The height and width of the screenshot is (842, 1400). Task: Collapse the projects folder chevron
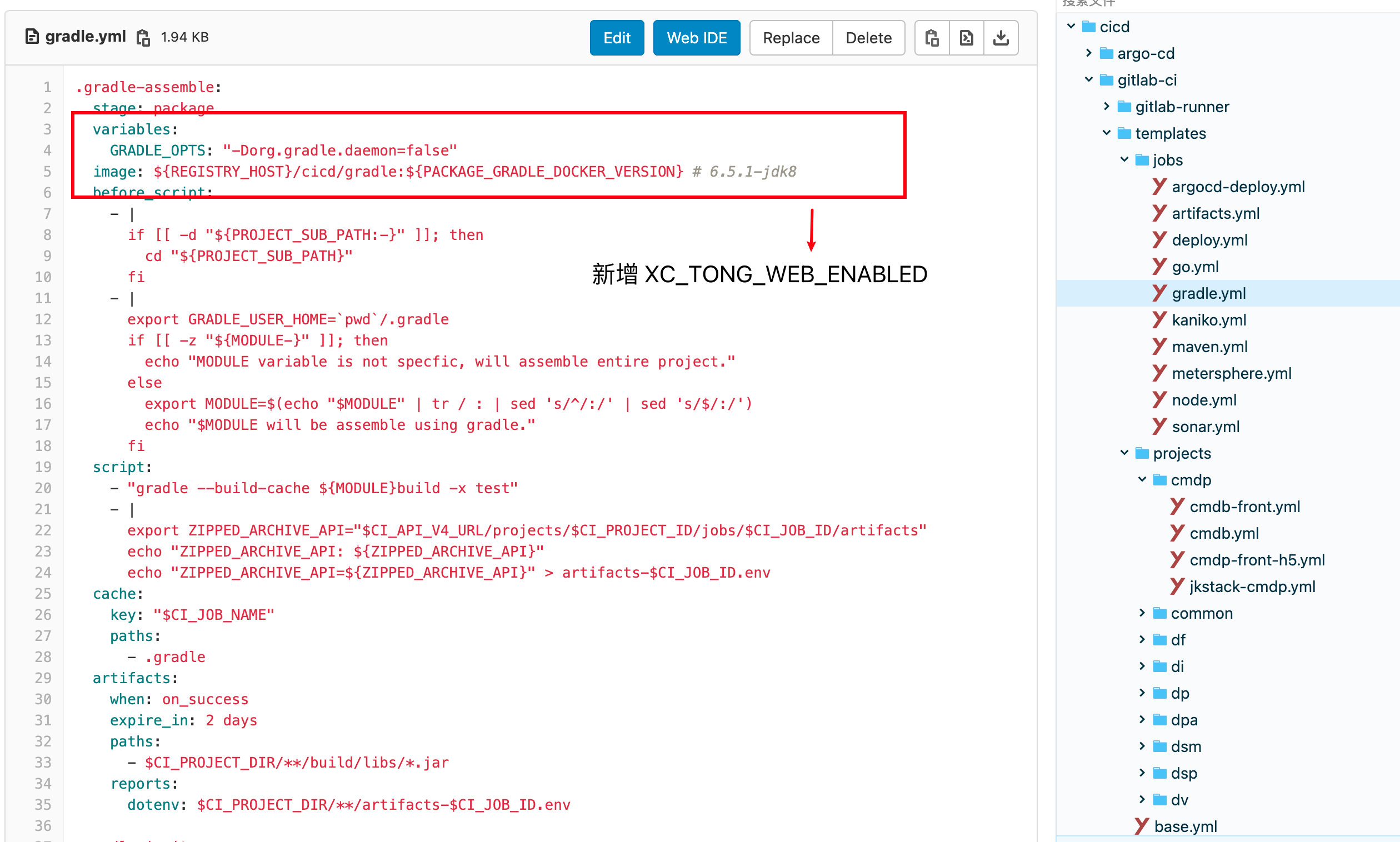tap(1124, 453)
